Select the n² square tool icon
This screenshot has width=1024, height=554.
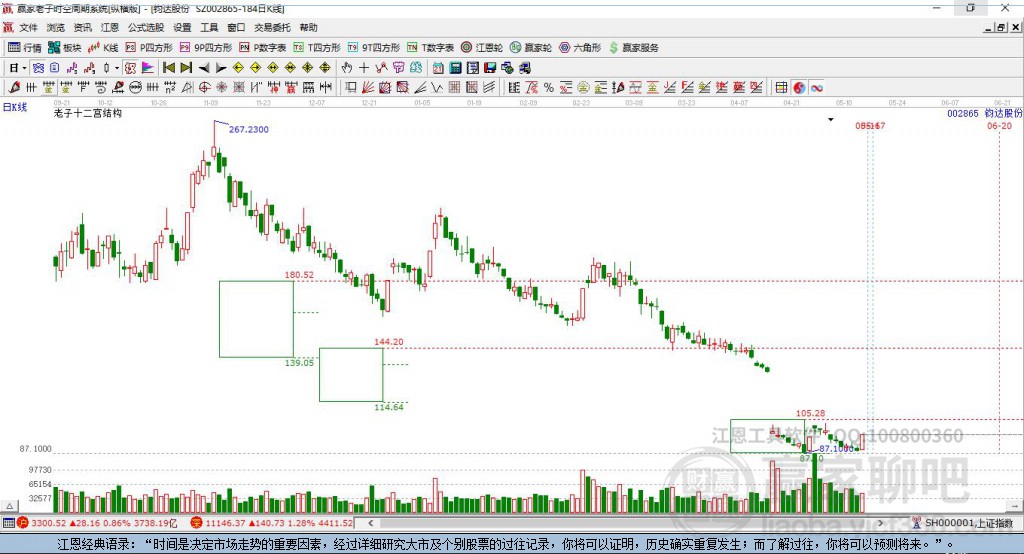point(170,88)
